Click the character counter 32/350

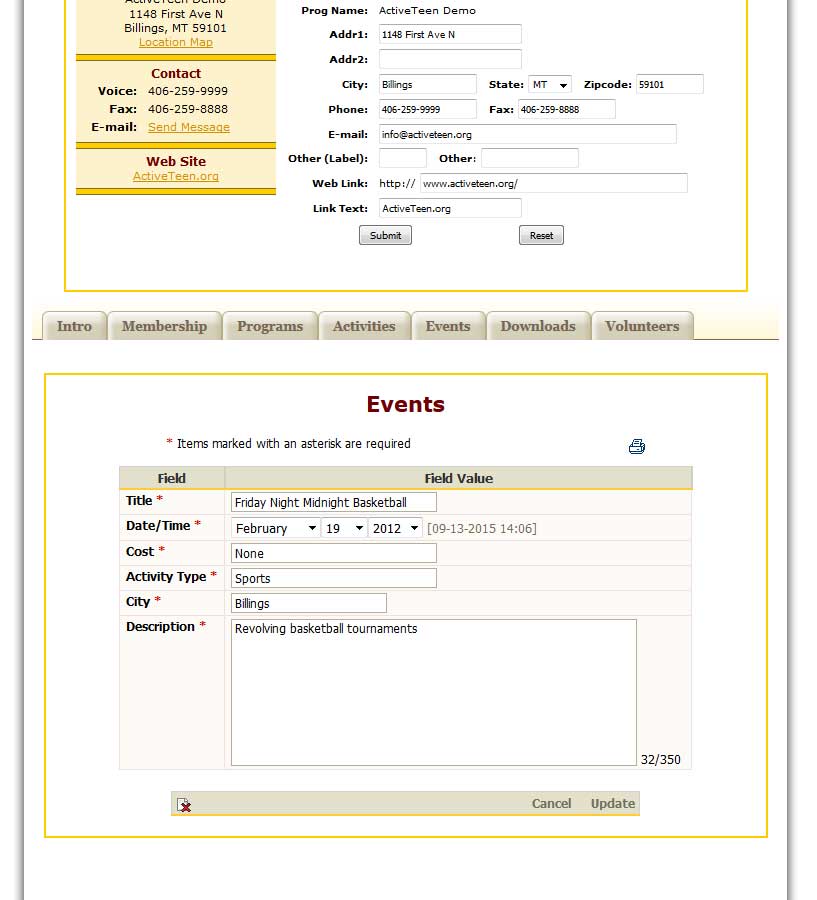660,759
